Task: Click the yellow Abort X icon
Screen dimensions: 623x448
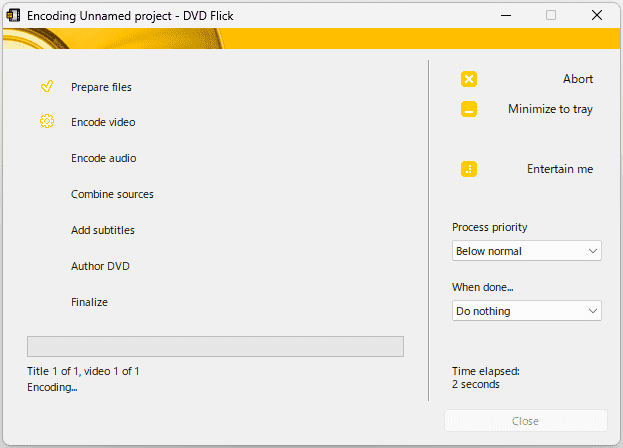Action: (x=469, y=79)
